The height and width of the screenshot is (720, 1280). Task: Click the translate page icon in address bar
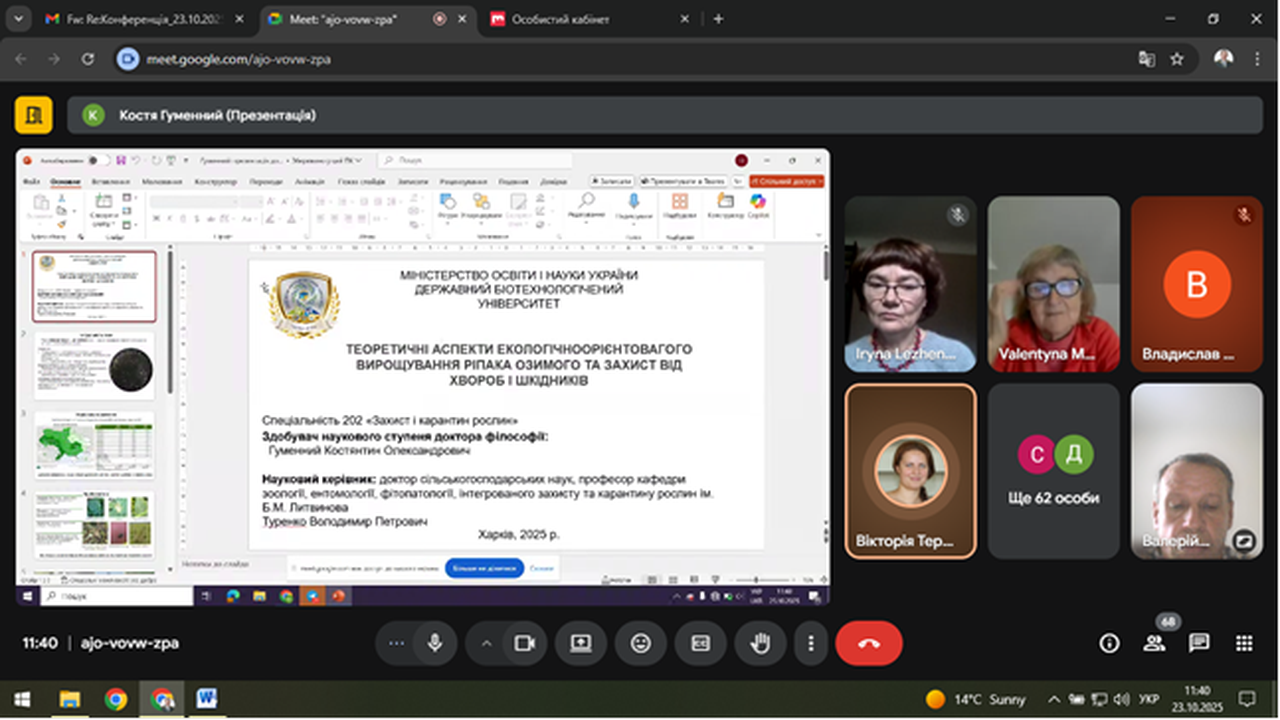1146,59
